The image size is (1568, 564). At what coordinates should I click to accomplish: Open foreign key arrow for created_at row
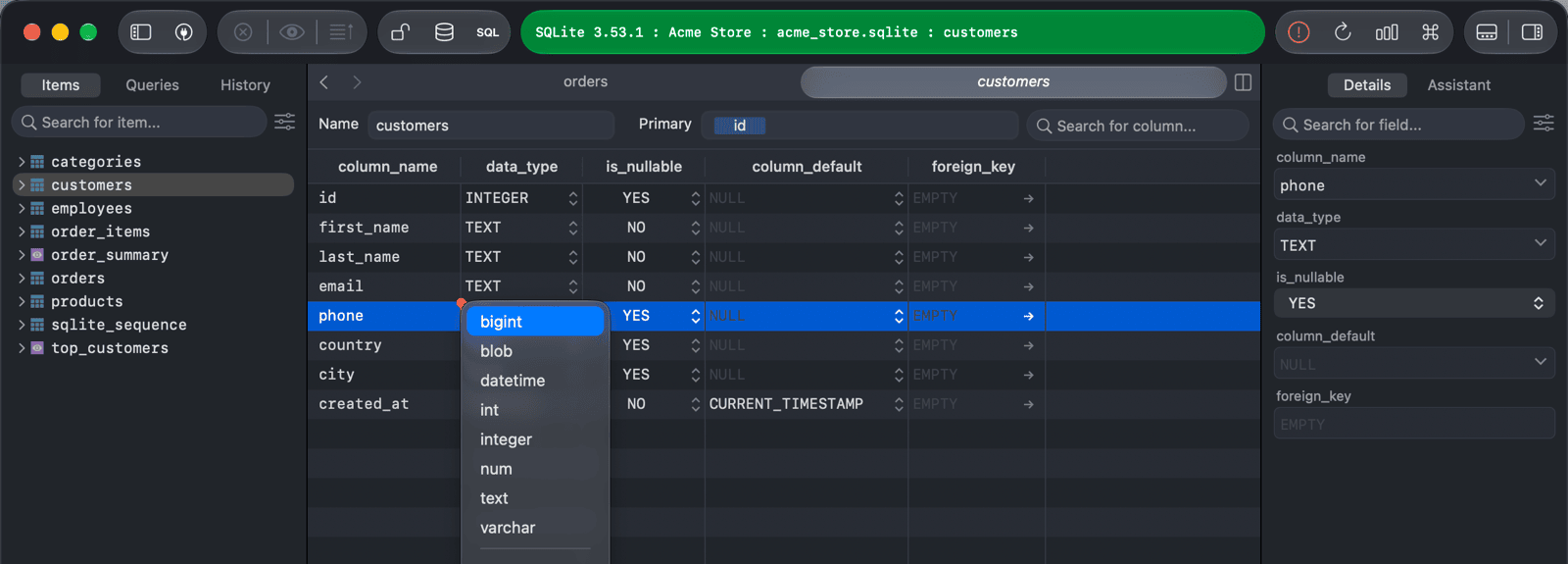(1028, 404)
